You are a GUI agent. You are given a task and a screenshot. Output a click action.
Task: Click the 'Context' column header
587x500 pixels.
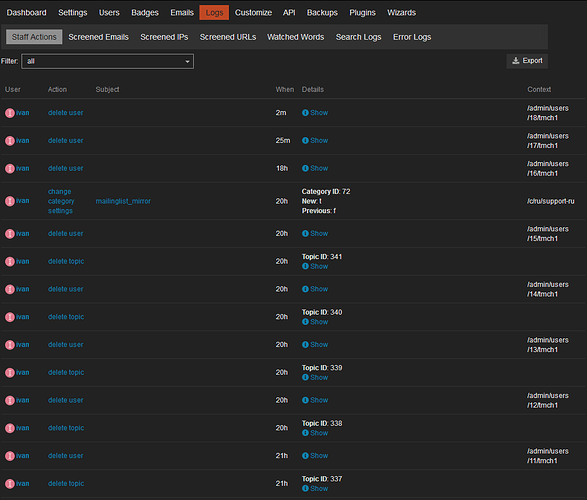(539, 89)
